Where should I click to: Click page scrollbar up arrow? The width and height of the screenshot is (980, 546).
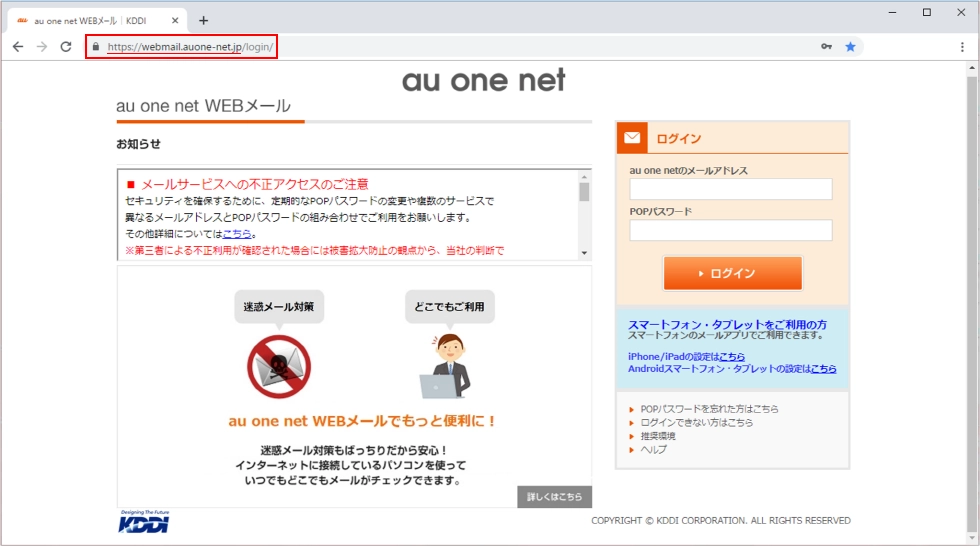[972, 68]
